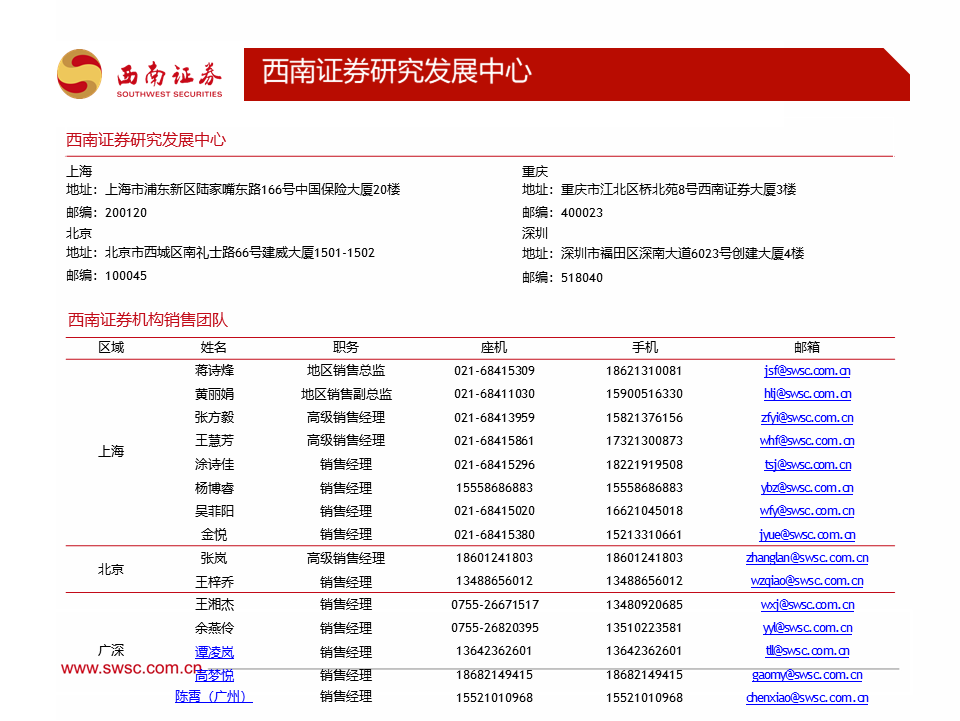Click mobile number 17321300873
Image resolution: width=960 pixels, height=721 pixels.
pos(644,441)
